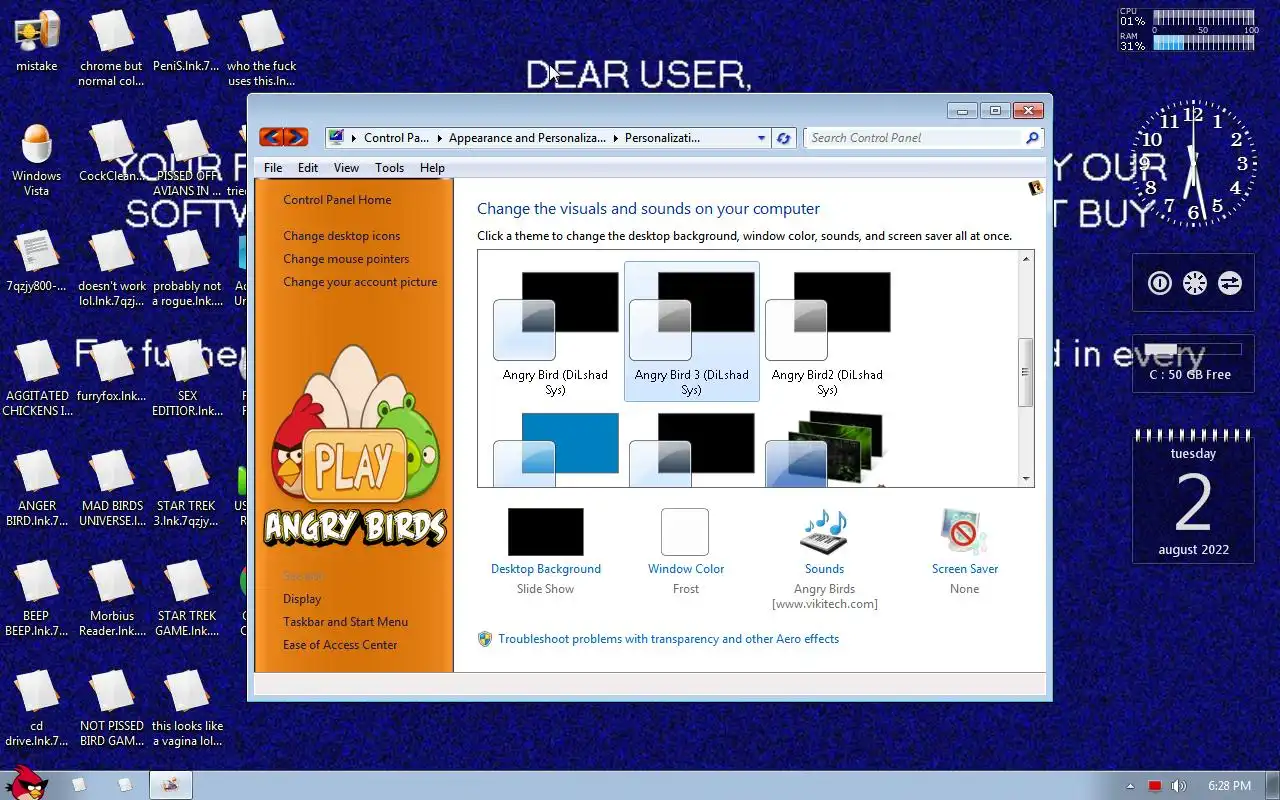Open the File menu
The image size is (1280, 800).
273,168
